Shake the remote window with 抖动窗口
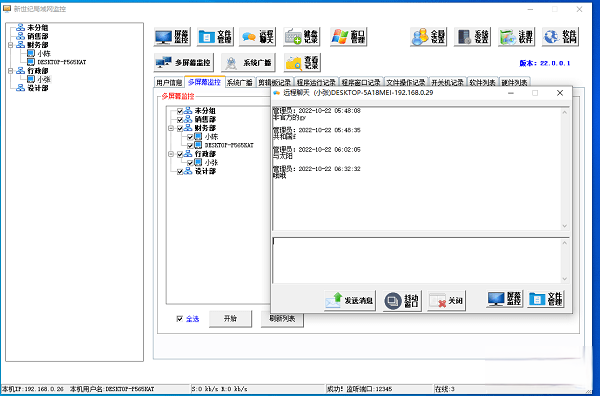 point(402,301)
